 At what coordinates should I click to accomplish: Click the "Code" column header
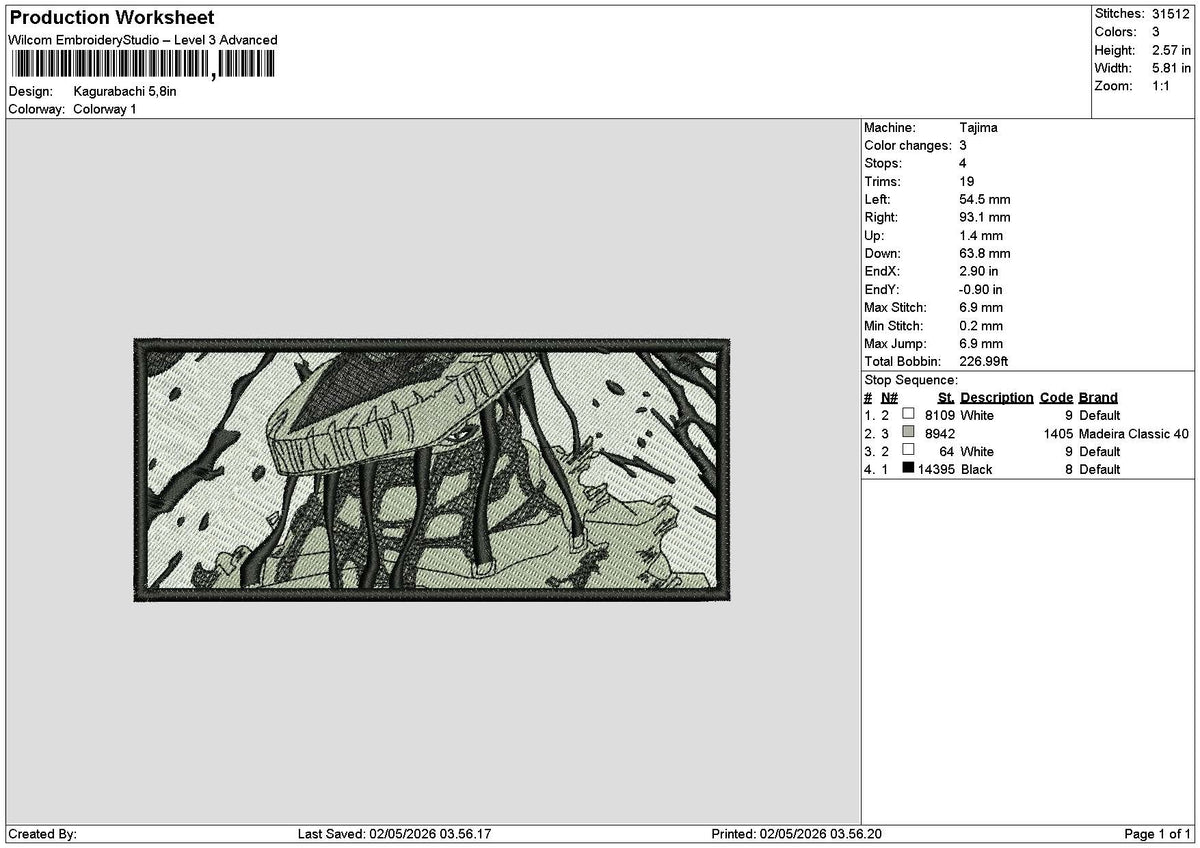pos(1056,397)
